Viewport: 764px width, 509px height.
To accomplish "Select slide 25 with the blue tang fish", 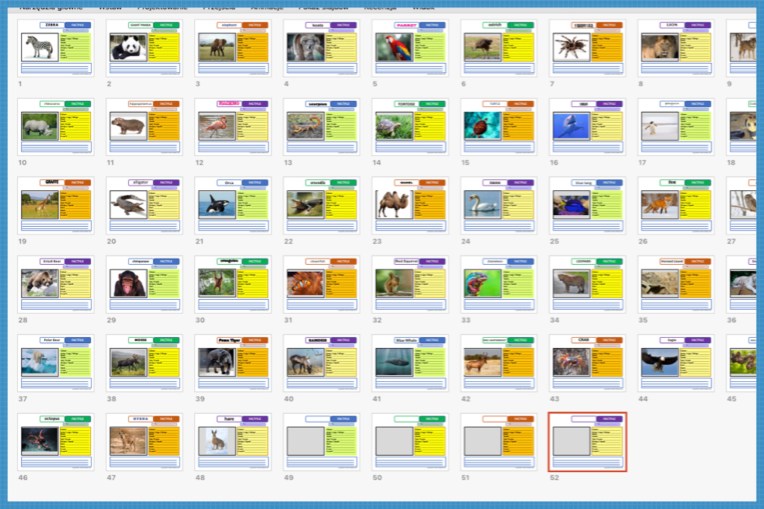I will pos(588,206).
